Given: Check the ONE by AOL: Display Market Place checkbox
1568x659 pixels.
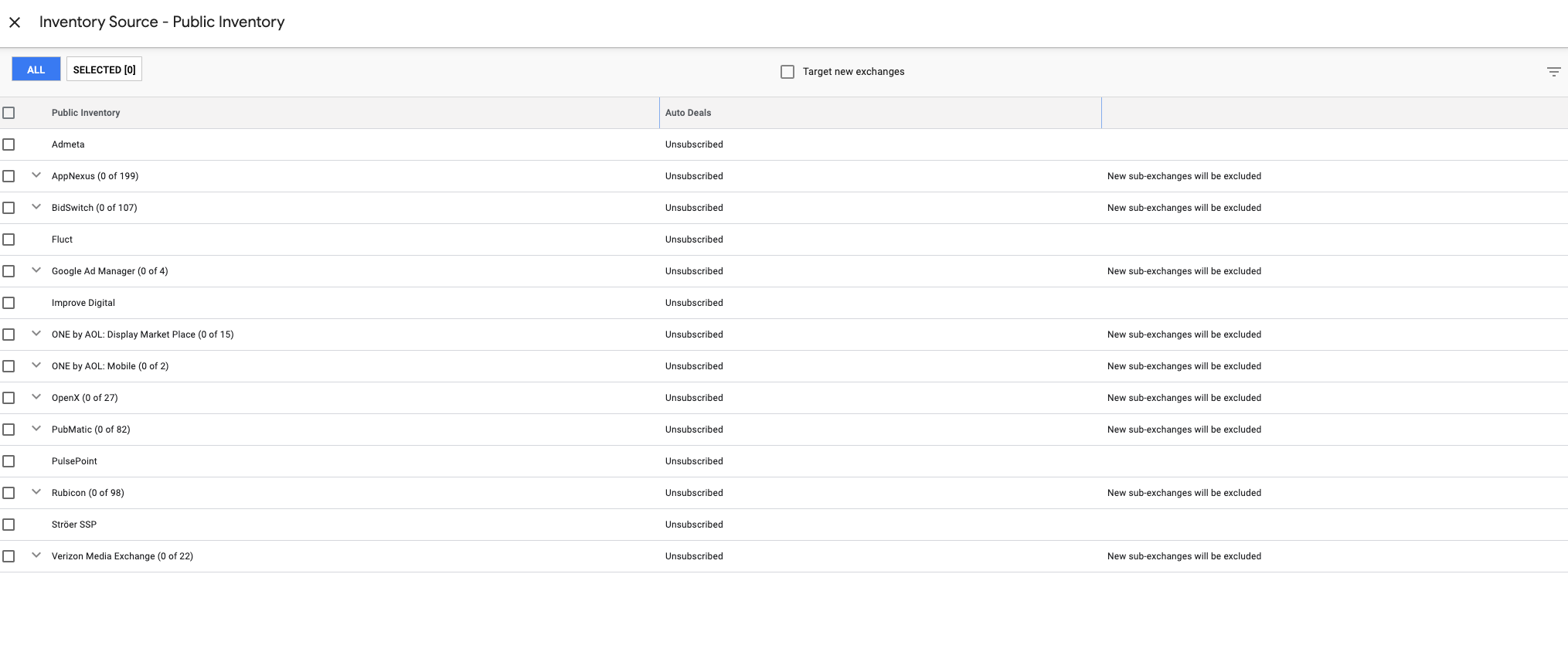Looking at the screenshot, I should (9, 335).
